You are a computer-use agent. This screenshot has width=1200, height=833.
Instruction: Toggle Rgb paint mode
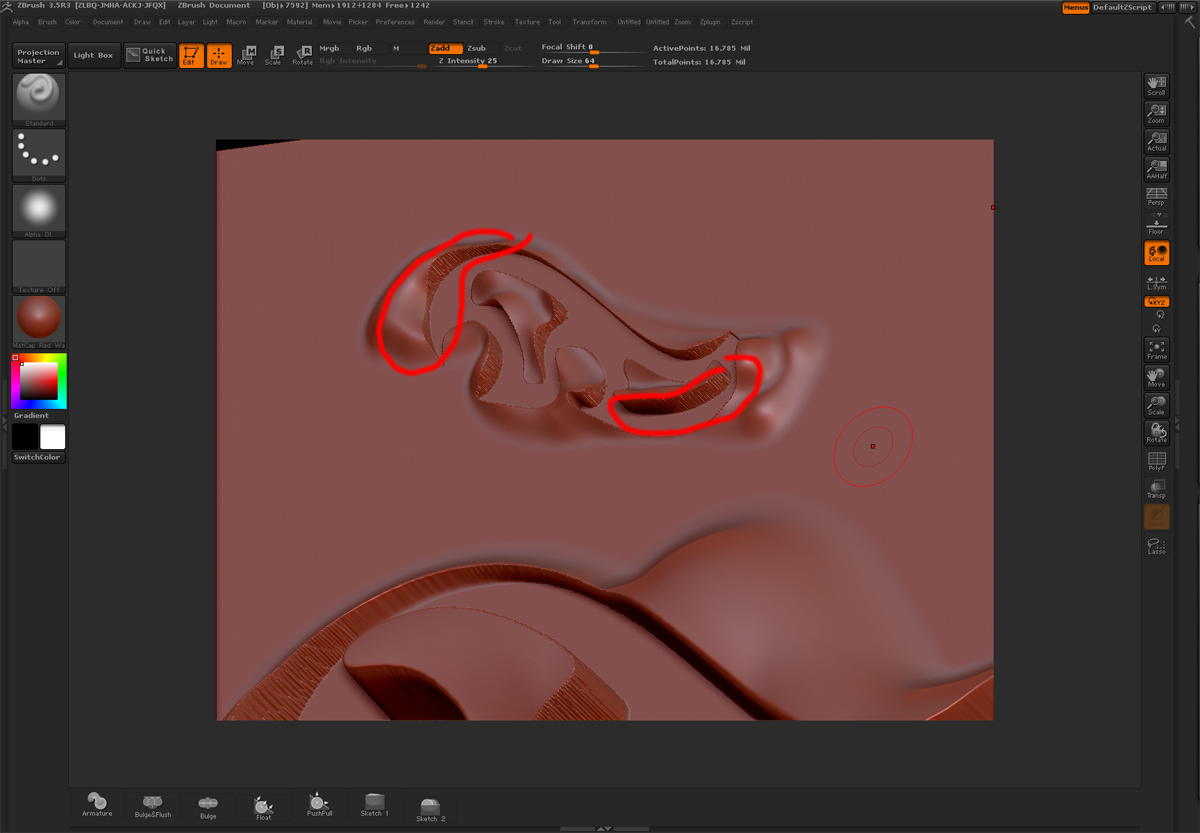click(x=364, y=48)
